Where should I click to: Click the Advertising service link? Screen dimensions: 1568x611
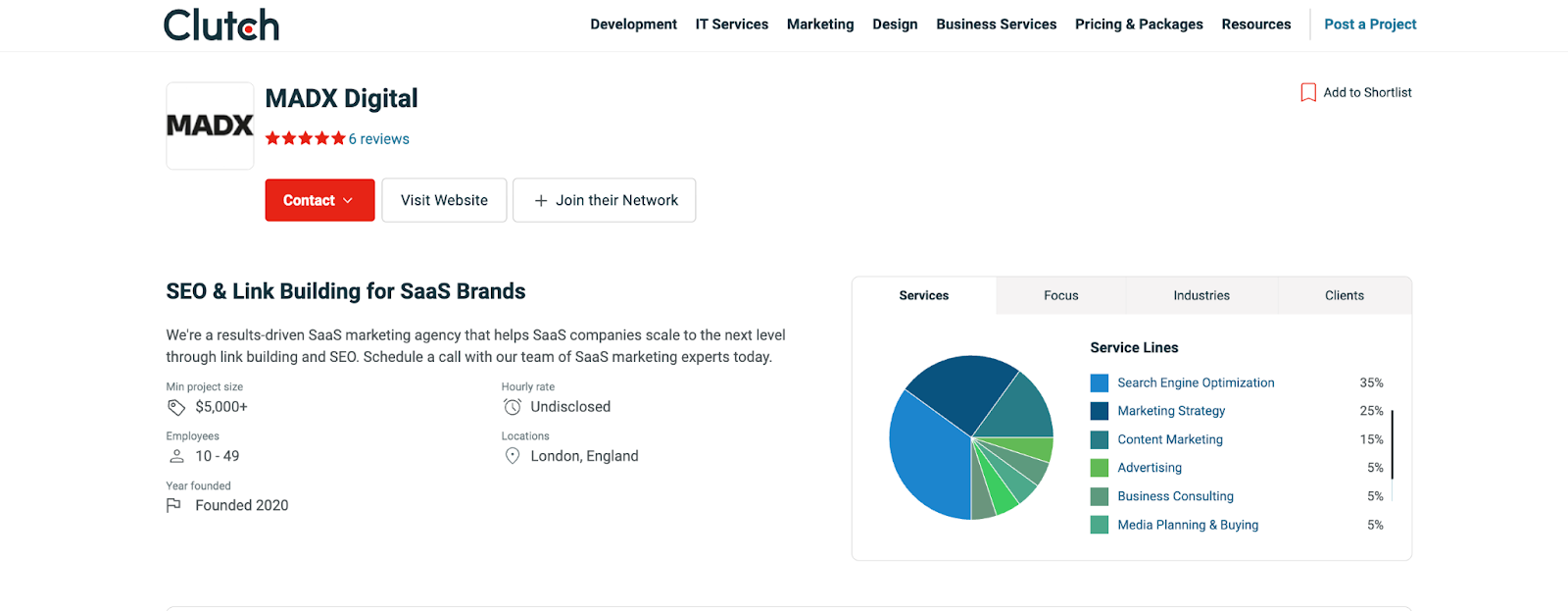point(1150,468)
